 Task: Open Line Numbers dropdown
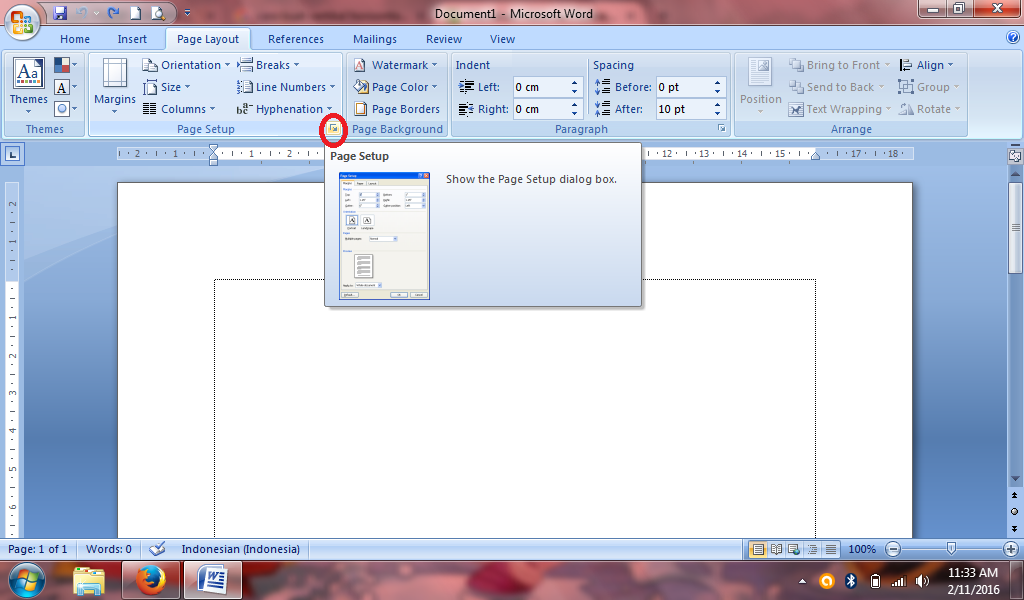pos(286,87)
